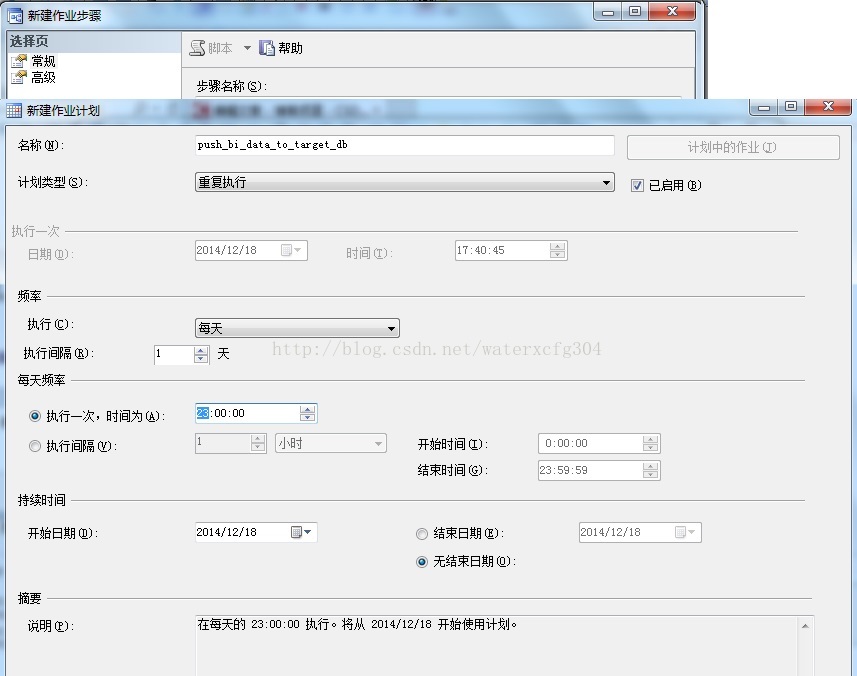Open the 结束日期 calendar dropdown
This screenshot has width=857, height=676.
click(685, 532)
